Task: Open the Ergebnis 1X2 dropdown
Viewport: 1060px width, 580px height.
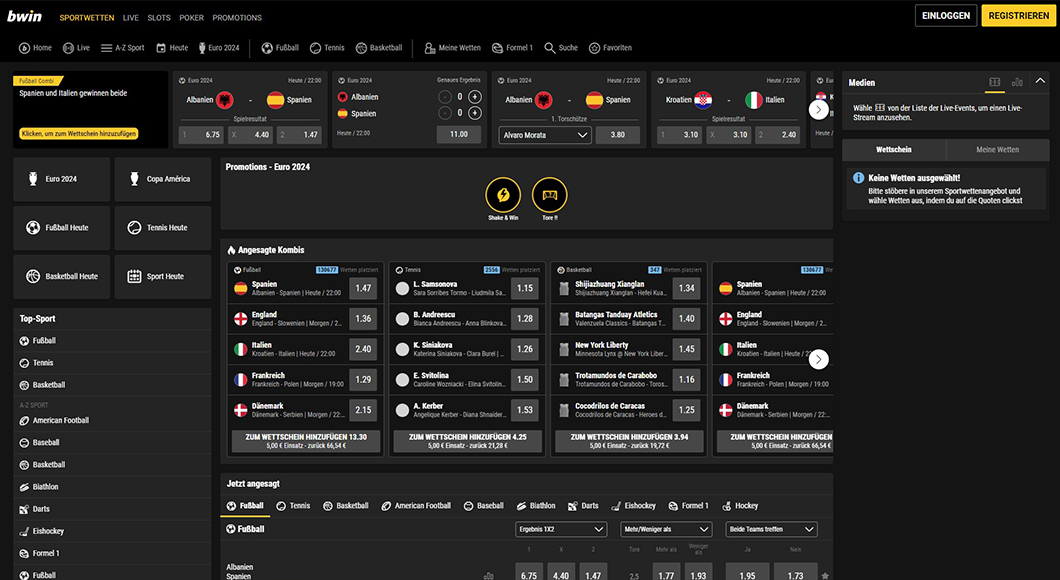Action: tap(561, 529)
